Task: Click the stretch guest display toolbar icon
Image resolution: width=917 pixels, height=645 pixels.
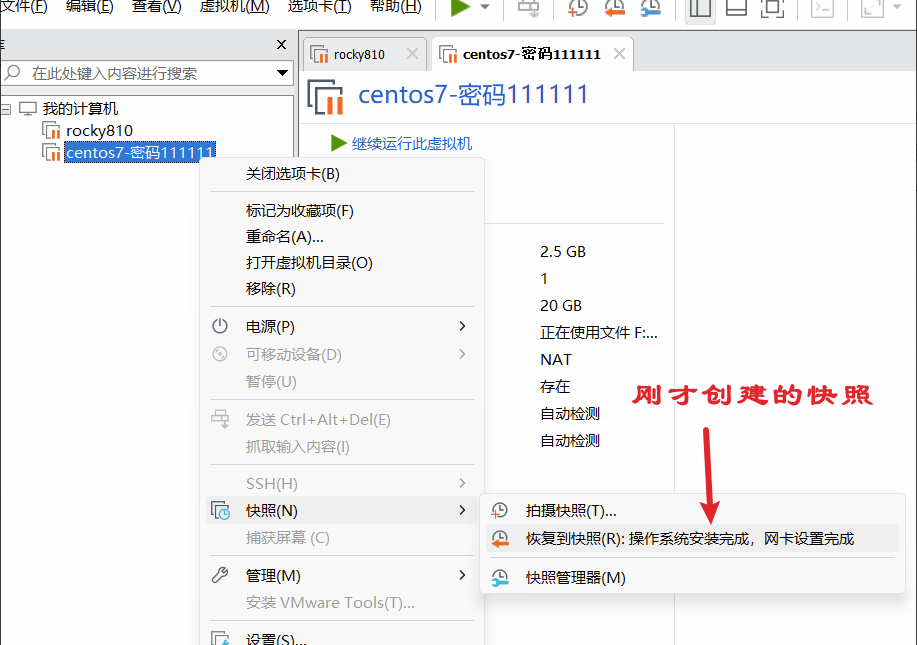Action: coord(872,8)
